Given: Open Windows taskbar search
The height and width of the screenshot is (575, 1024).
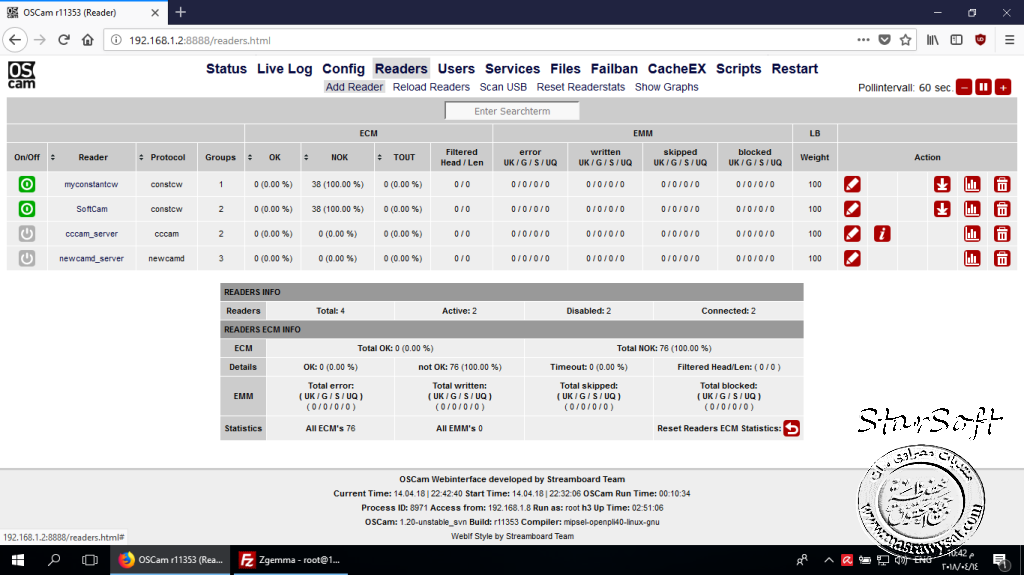Looking at the screenshot, I should tap(54, 560).
